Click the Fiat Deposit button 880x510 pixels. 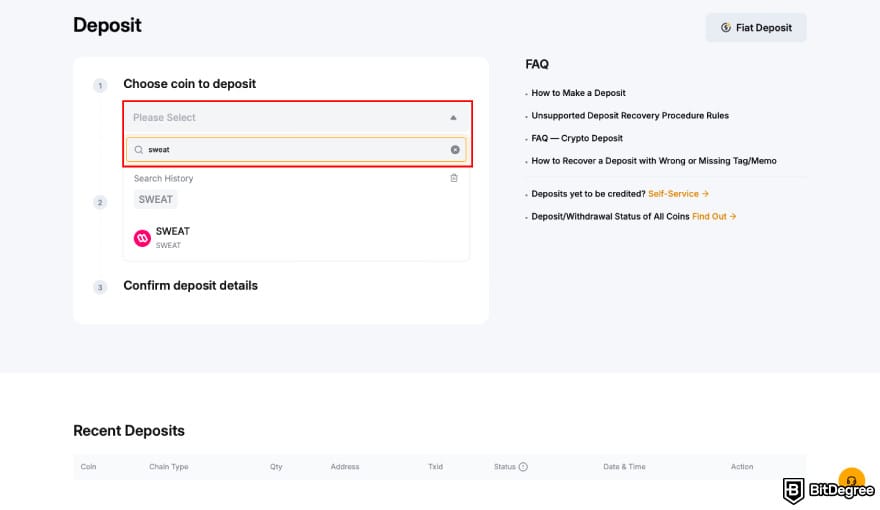click(x=755, y=27)
